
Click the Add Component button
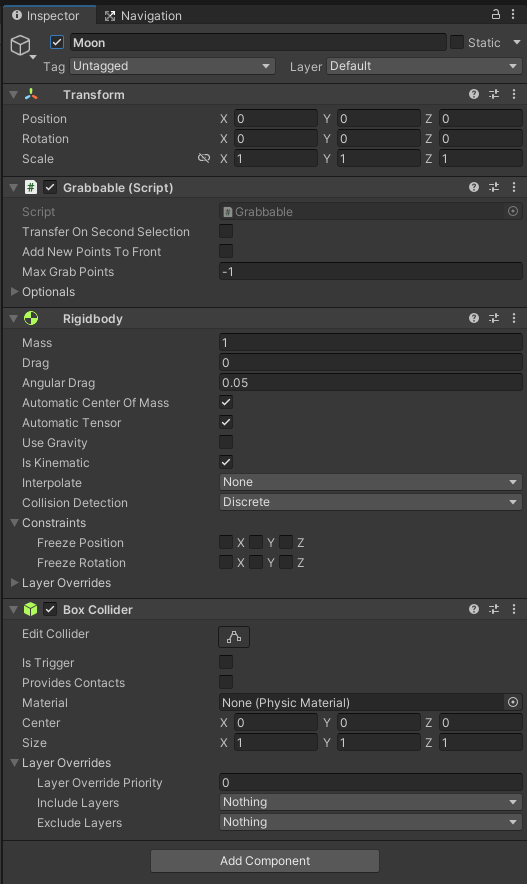click(265, 861)
